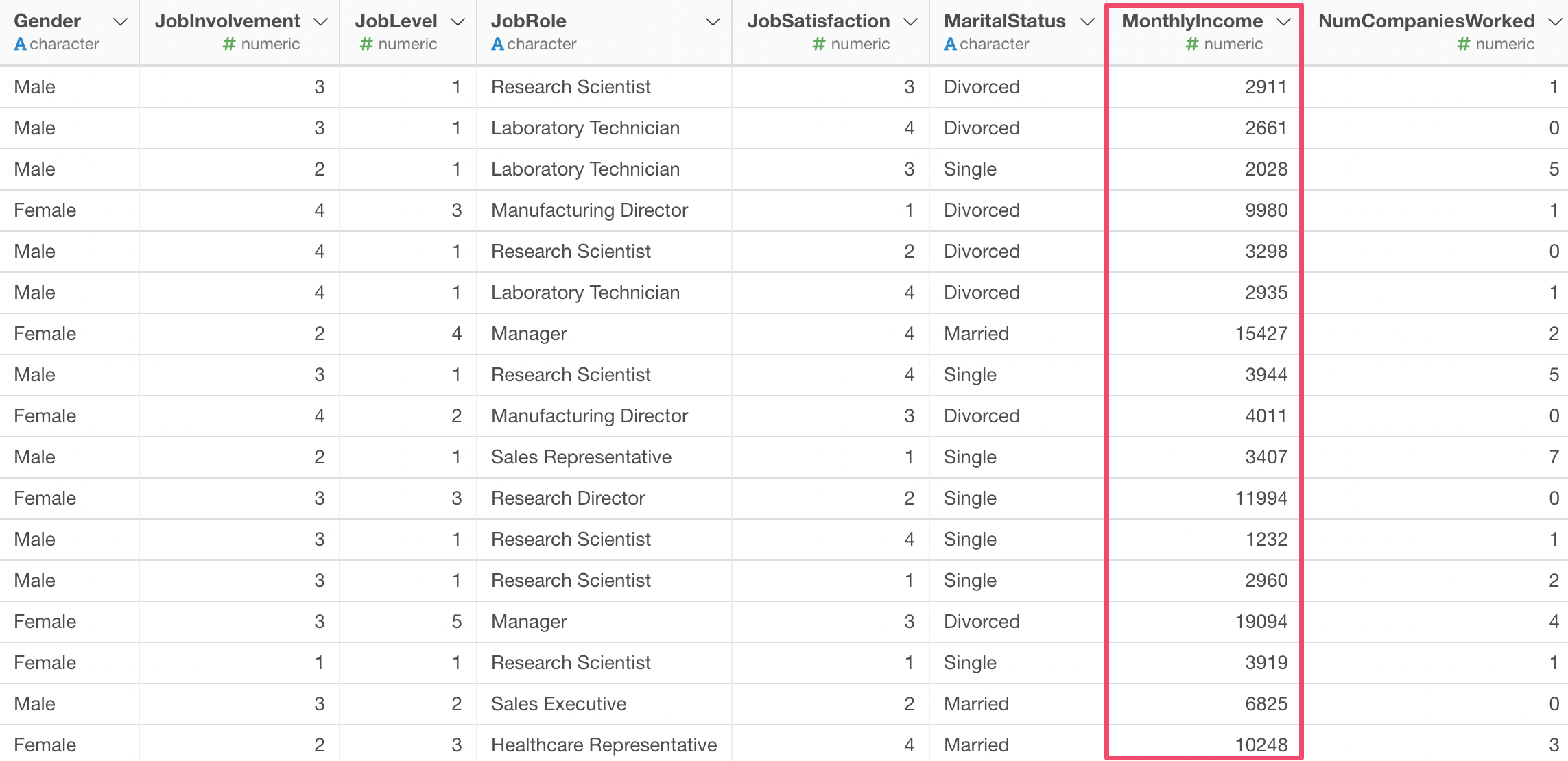Click the MonthlyIncome value 10248

pyautogui.click(x=1261, y=745)
